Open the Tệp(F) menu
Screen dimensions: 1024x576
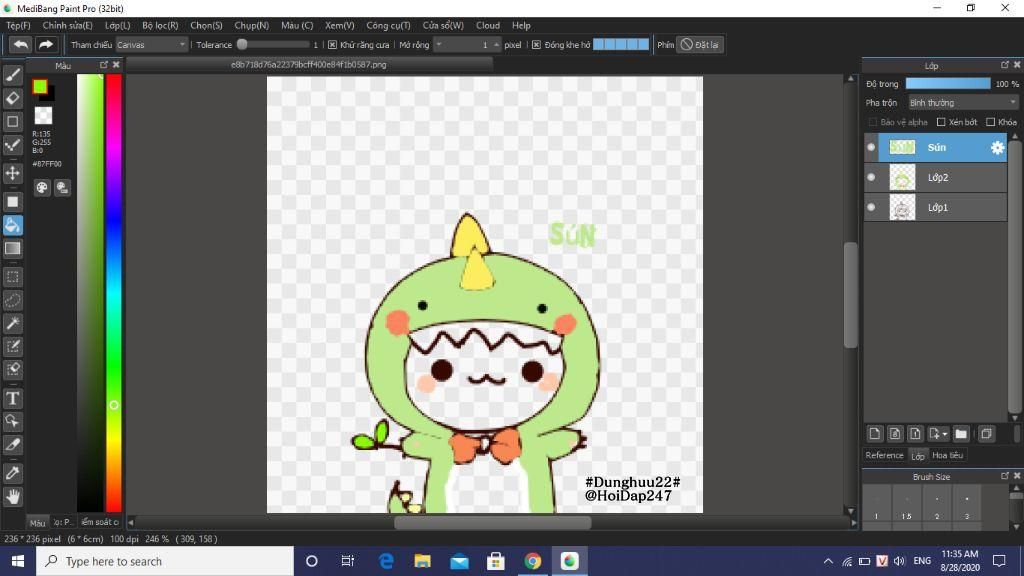[x=18, y=25]
